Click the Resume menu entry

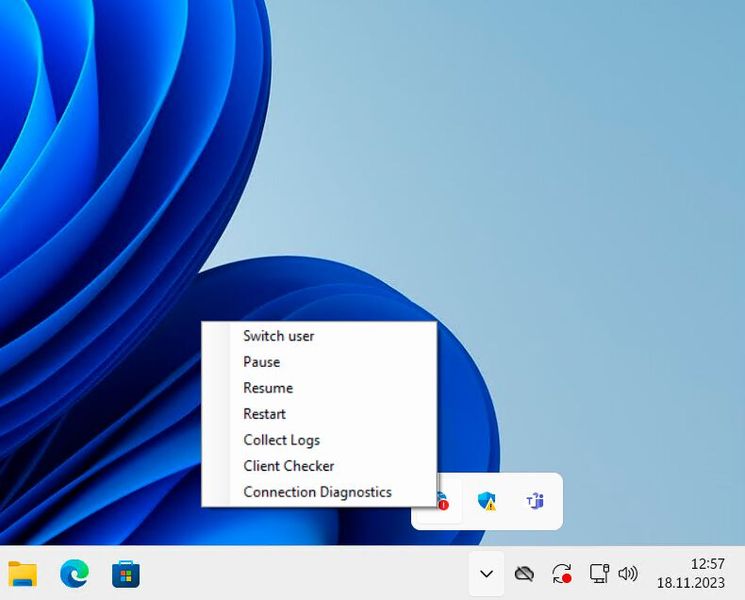point(319,388)
